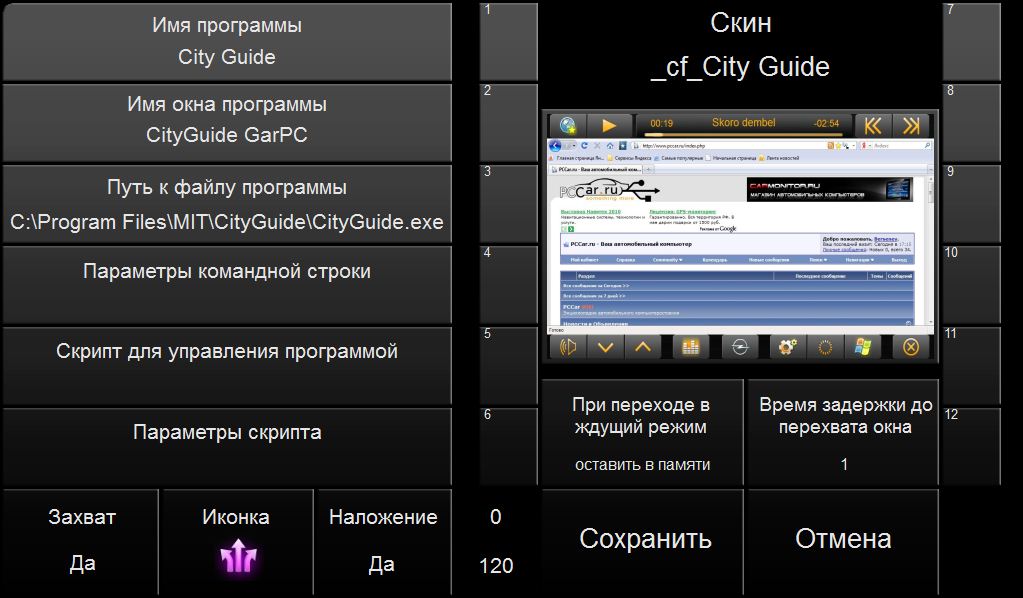Toggle the Наложение option set to Да
1023x598 pixels.
382,540
